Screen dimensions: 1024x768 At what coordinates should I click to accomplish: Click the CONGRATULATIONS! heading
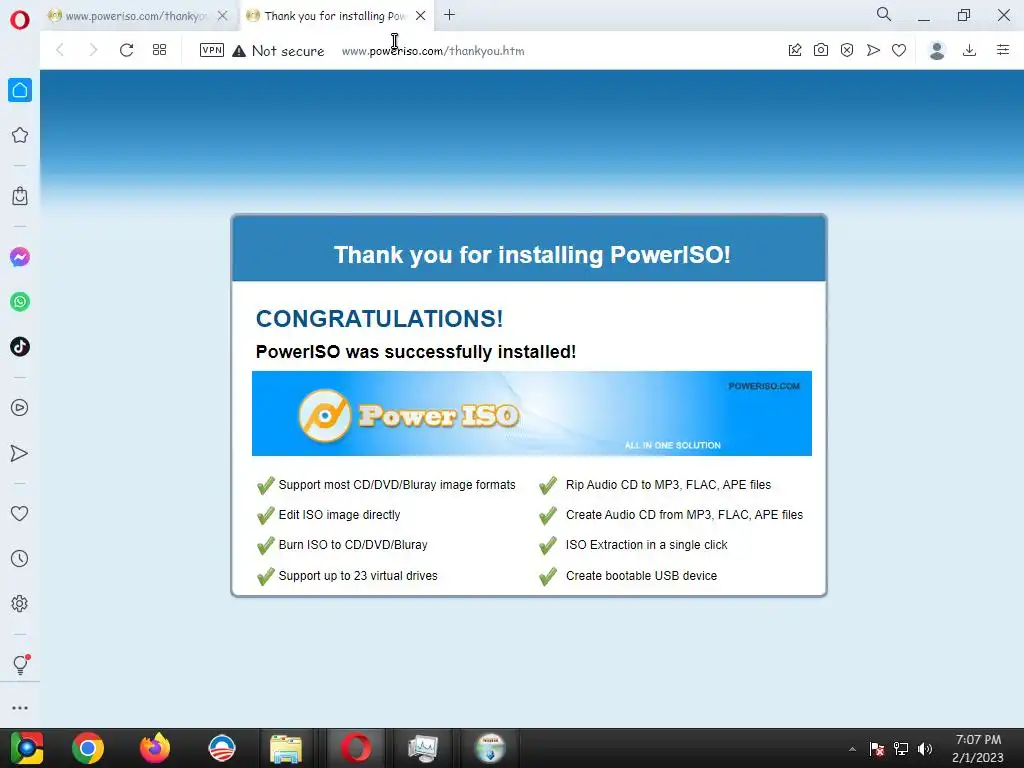pyautogui.click(x=379, y=319)
